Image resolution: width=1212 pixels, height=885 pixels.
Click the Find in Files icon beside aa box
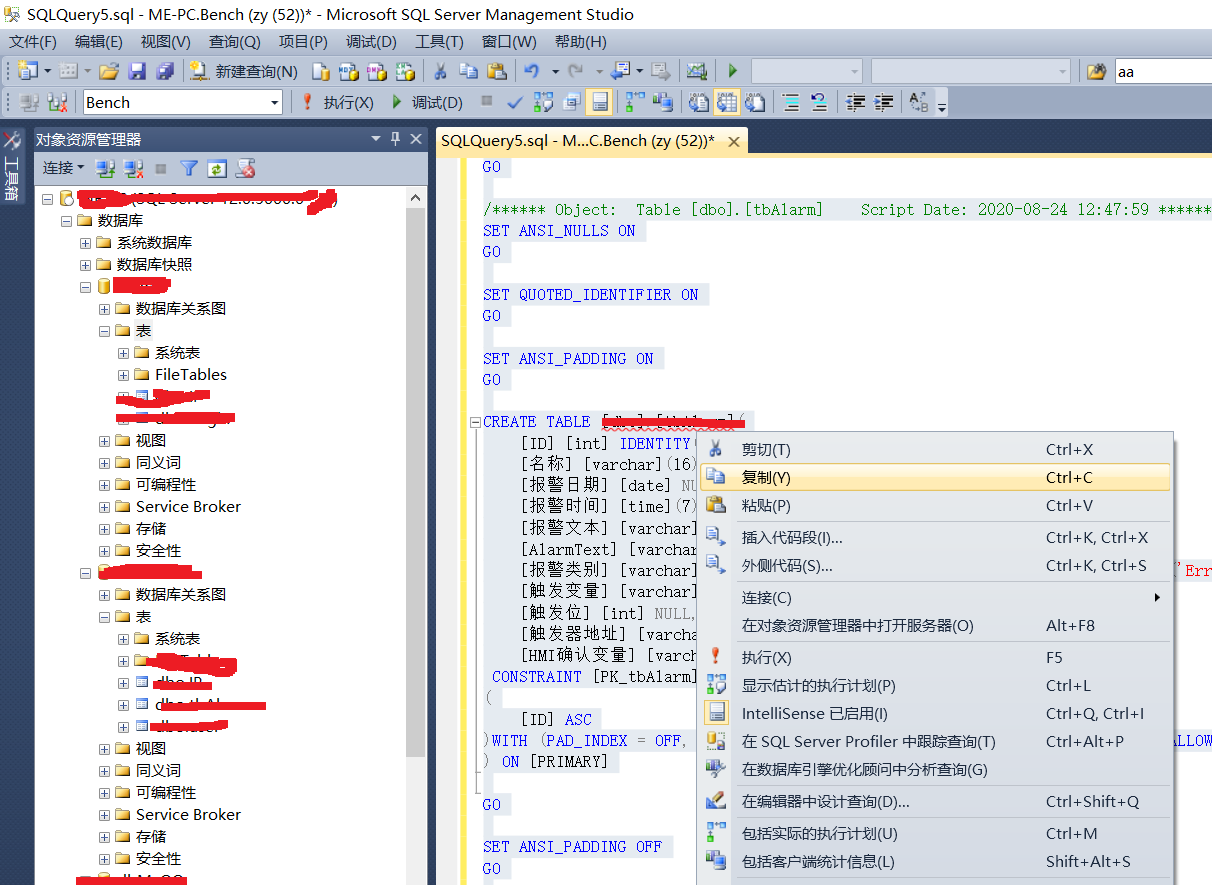(x=1097, y=71)
